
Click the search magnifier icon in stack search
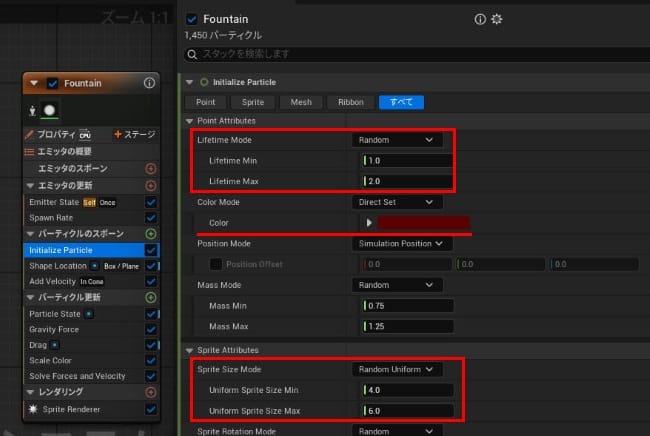(192, 54)
